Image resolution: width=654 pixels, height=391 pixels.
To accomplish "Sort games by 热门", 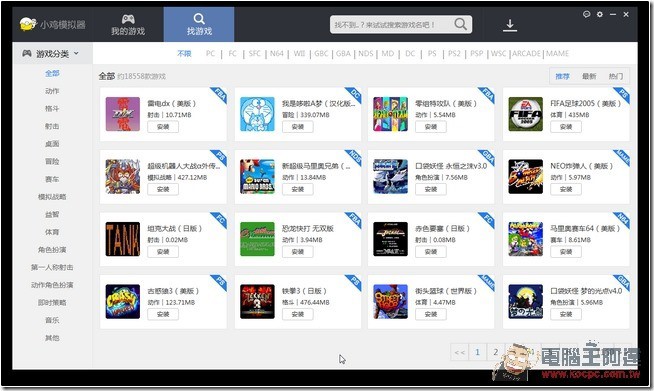I will [616, 76].
